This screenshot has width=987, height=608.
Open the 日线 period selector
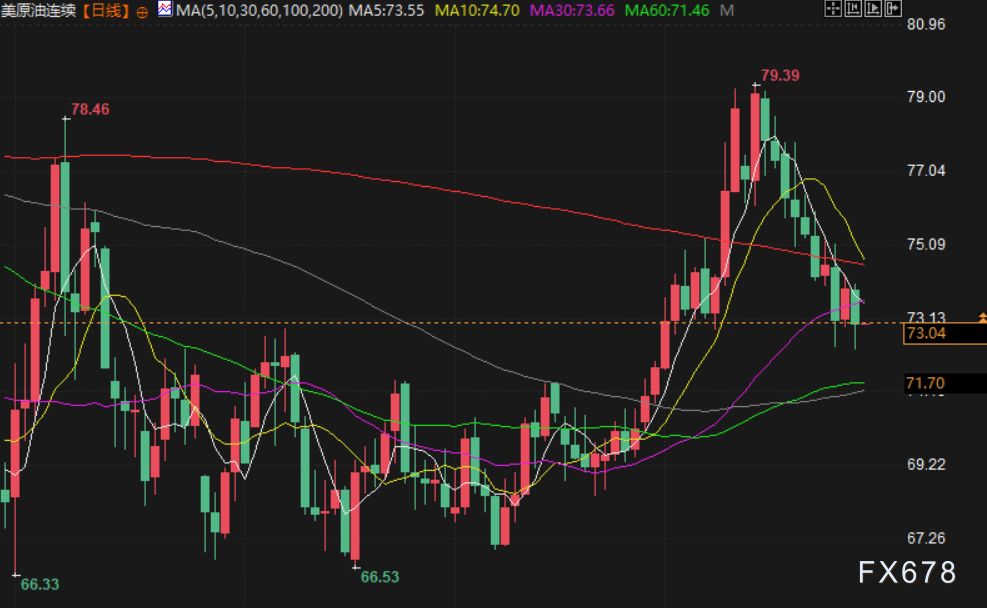tap(105, 11)
